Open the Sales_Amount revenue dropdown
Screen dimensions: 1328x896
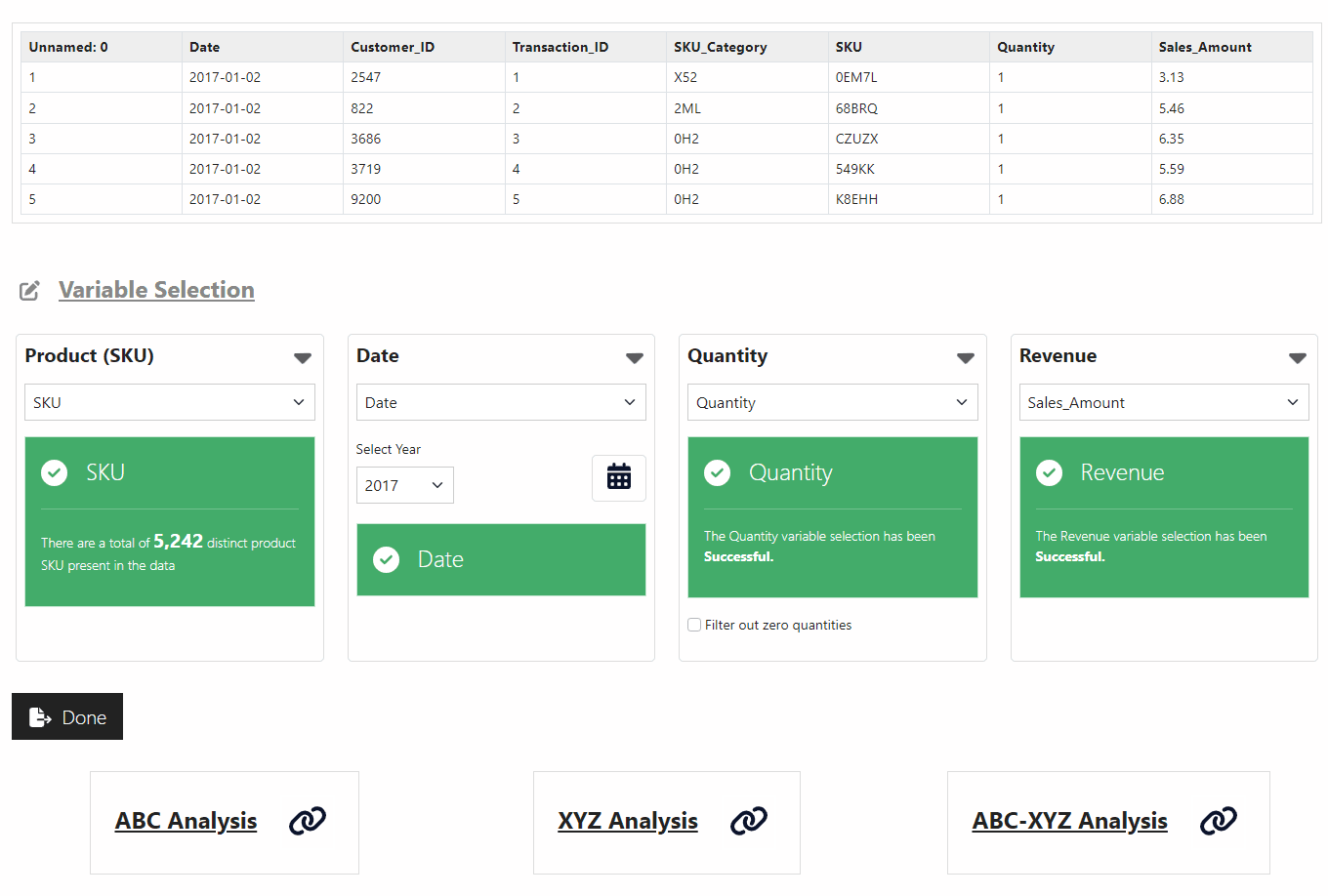click(x=1163, y=402)
